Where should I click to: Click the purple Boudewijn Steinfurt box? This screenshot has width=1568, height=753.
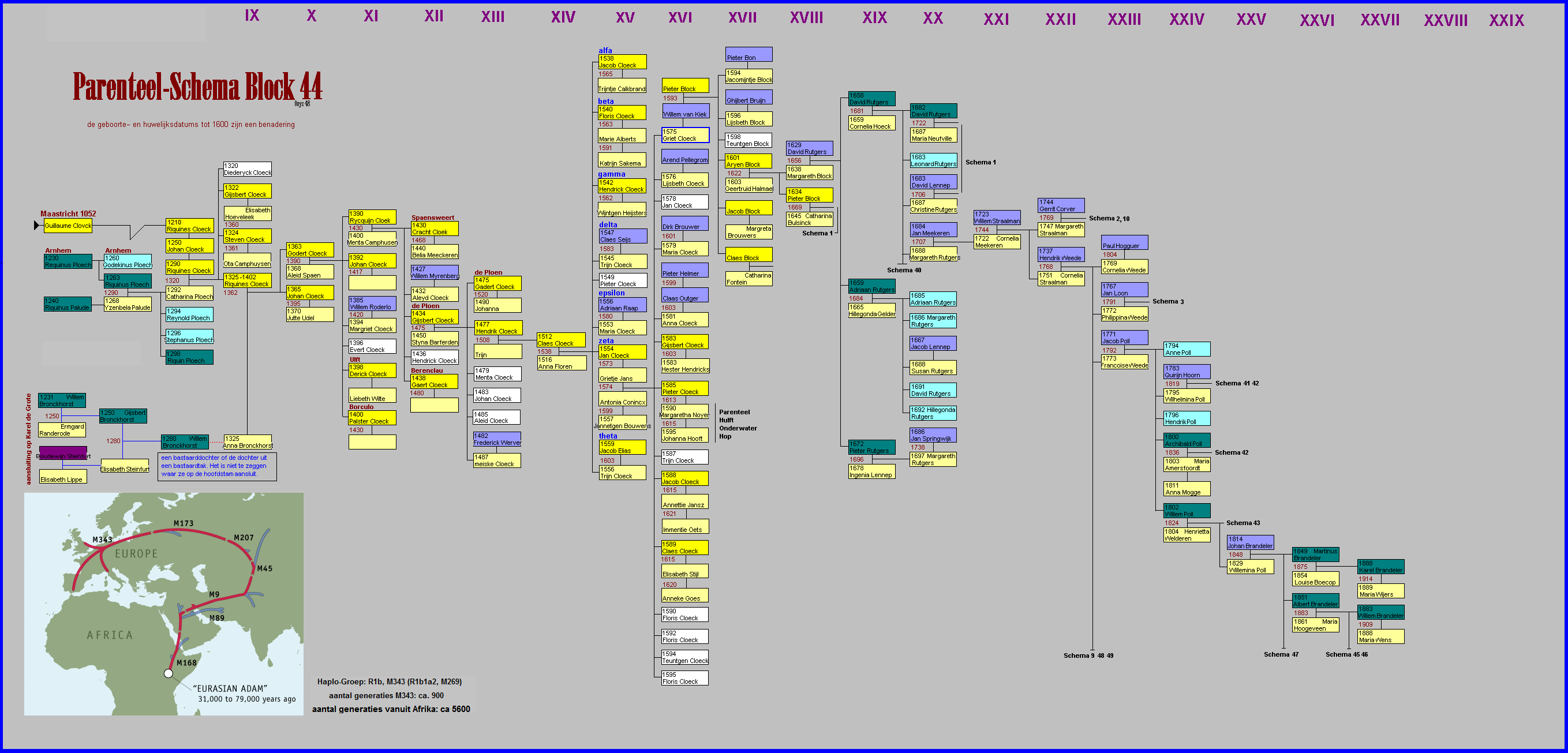(63, 454)
